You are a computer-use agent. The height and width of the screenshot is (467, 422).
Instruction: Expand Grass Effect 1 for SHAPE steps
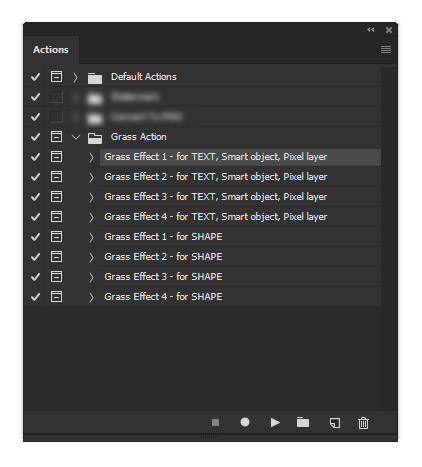(x=91, y=237)
